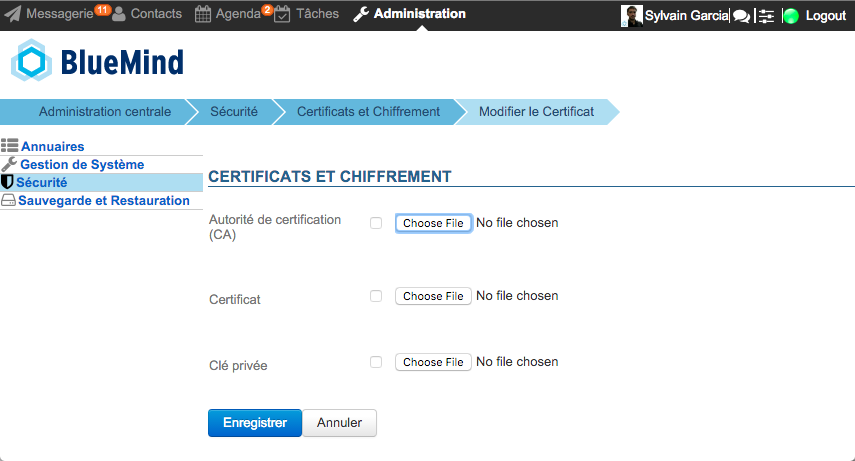
Task: Open the Agenda calendar icon
Action: coord(203,14)
